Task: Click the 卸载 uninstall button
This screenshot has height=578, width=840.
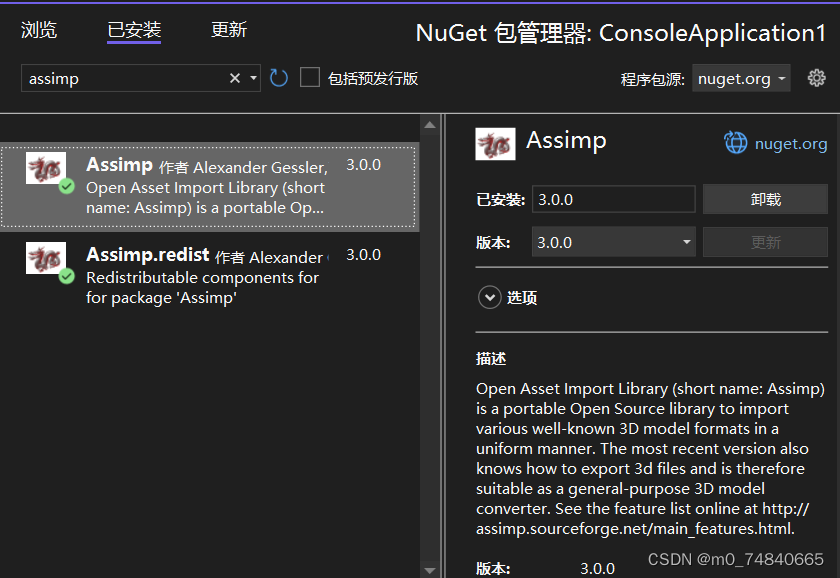Action: click(x=765, y=199)
